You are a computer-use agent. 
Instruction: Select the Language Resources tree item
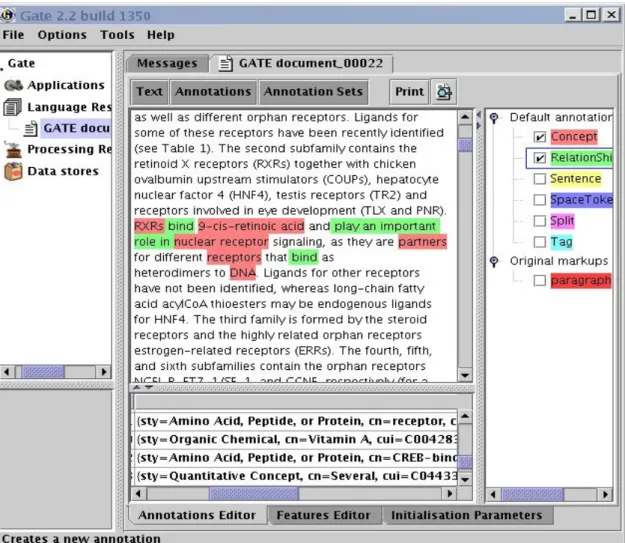click(69, 107)
